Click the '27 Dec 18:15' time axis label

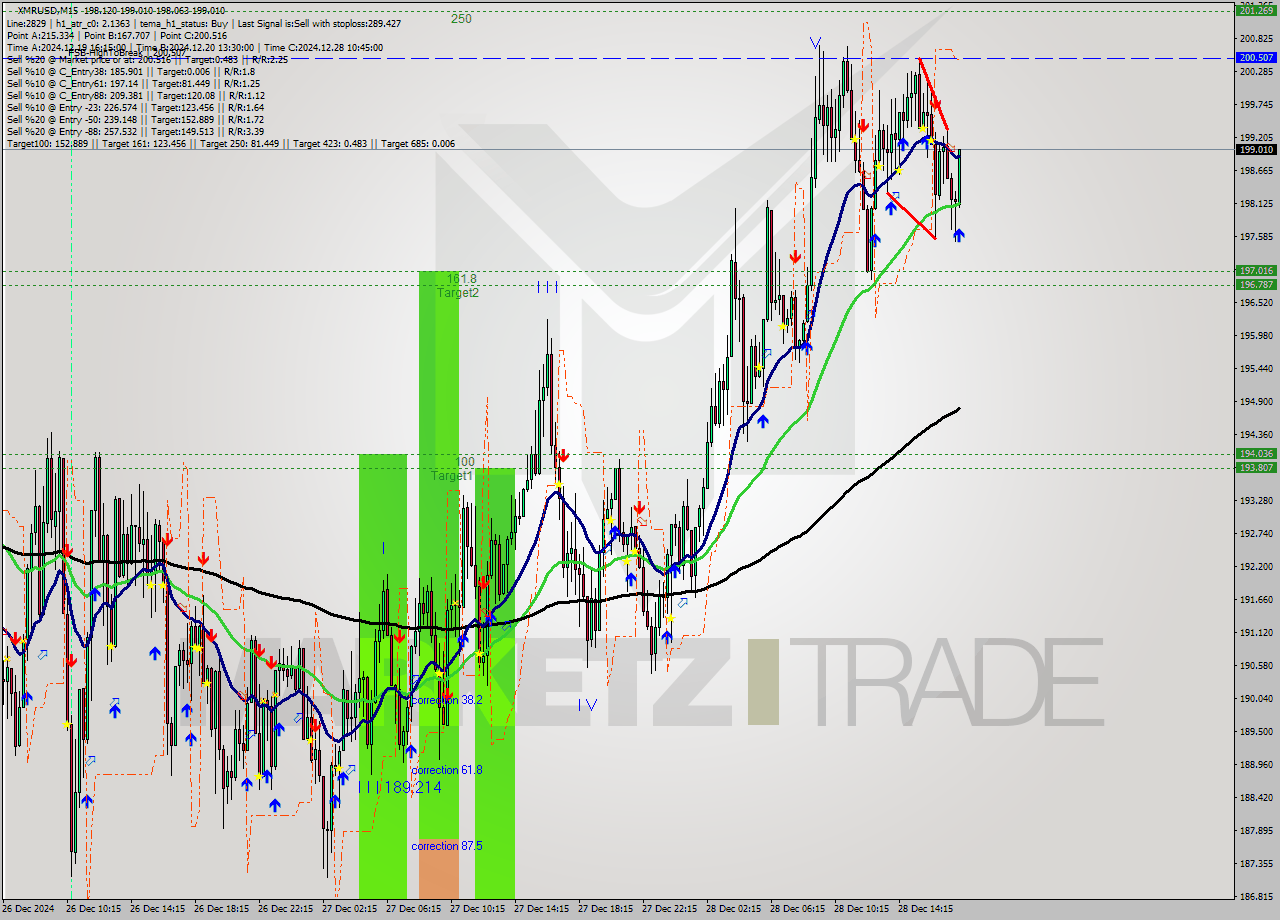(605, 909)
